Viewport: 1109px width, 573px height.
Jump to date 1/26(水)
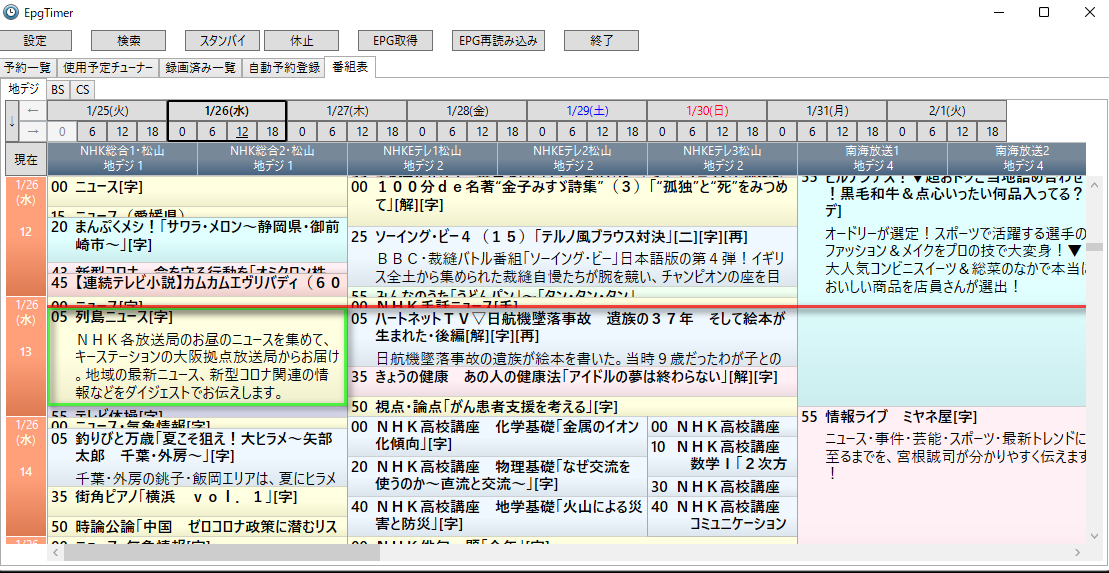(226, 111)
